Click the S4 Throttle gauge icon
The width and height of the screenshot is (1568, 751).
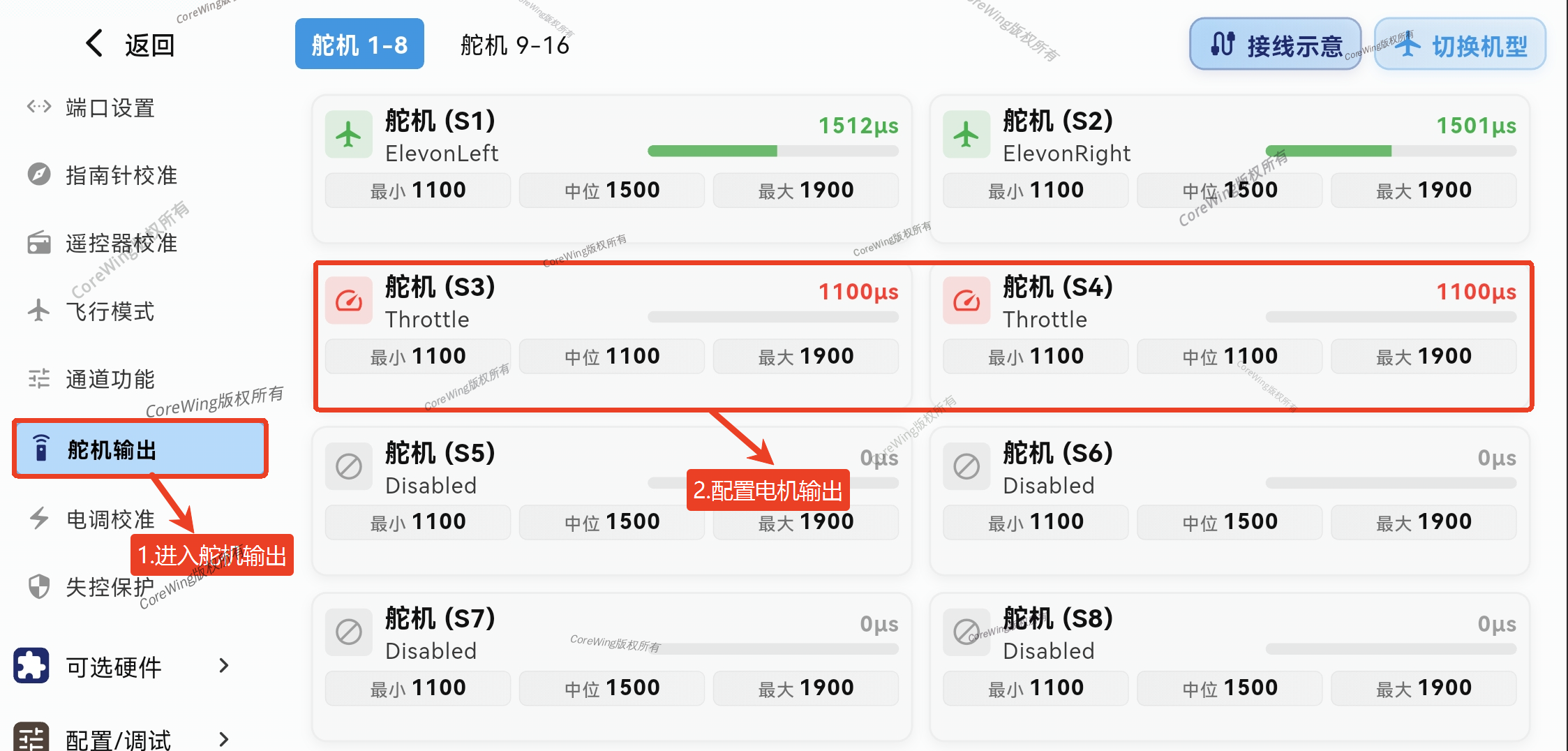(x=966, y=301)
